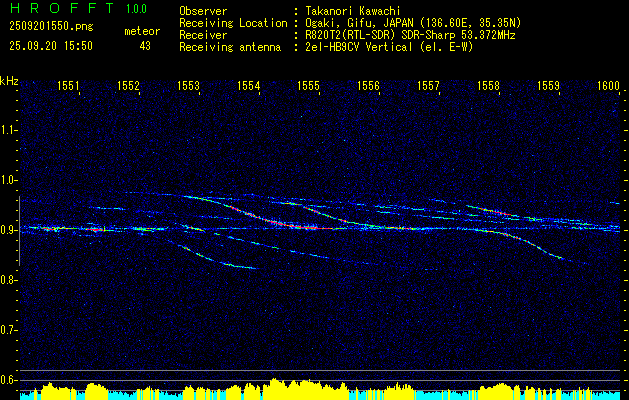Click the 1553 time axis marker
629x400 pixels.
point(188,85)
